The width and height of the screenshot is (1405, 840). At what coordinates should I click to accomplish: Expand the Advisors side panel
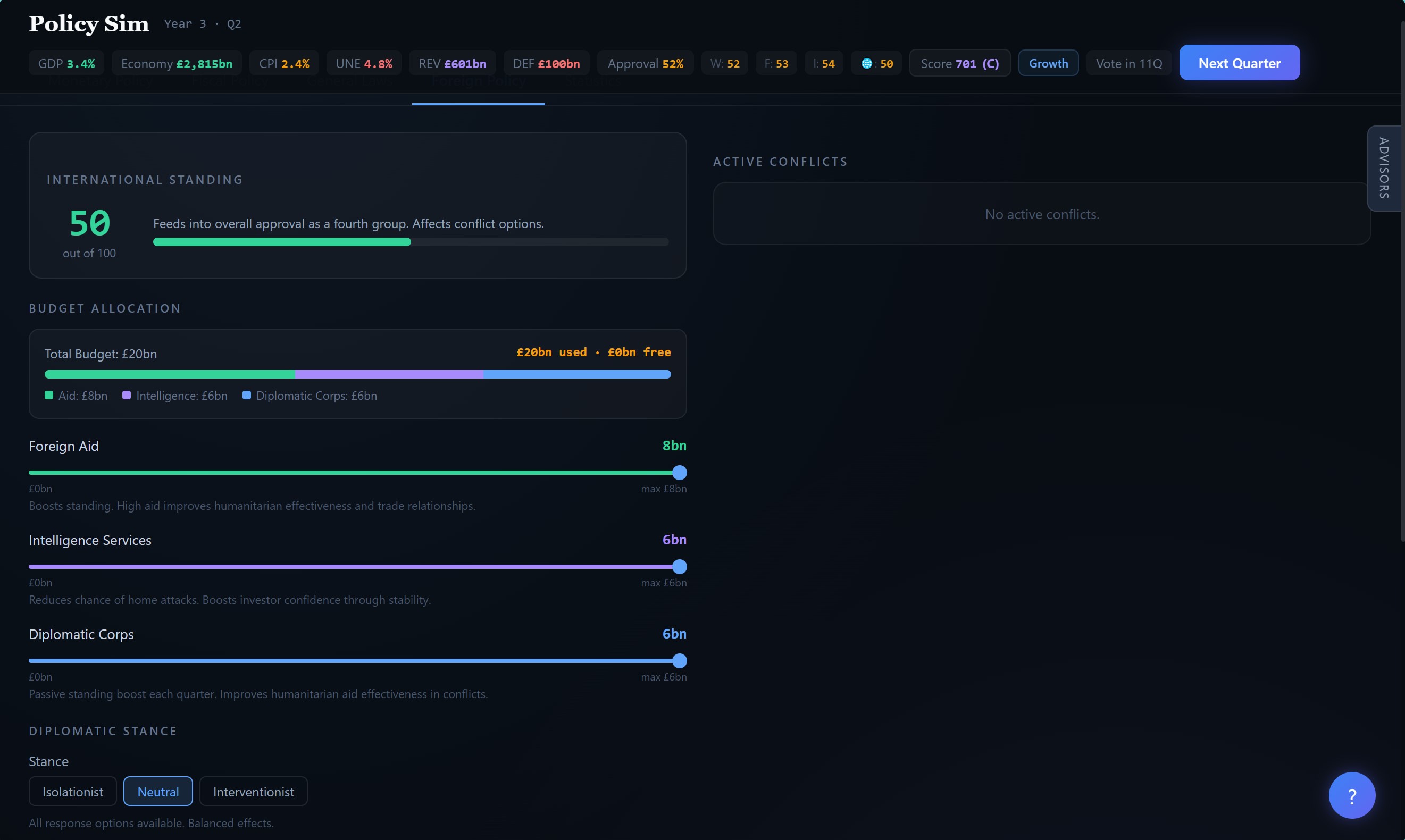tap(1384, 168)
